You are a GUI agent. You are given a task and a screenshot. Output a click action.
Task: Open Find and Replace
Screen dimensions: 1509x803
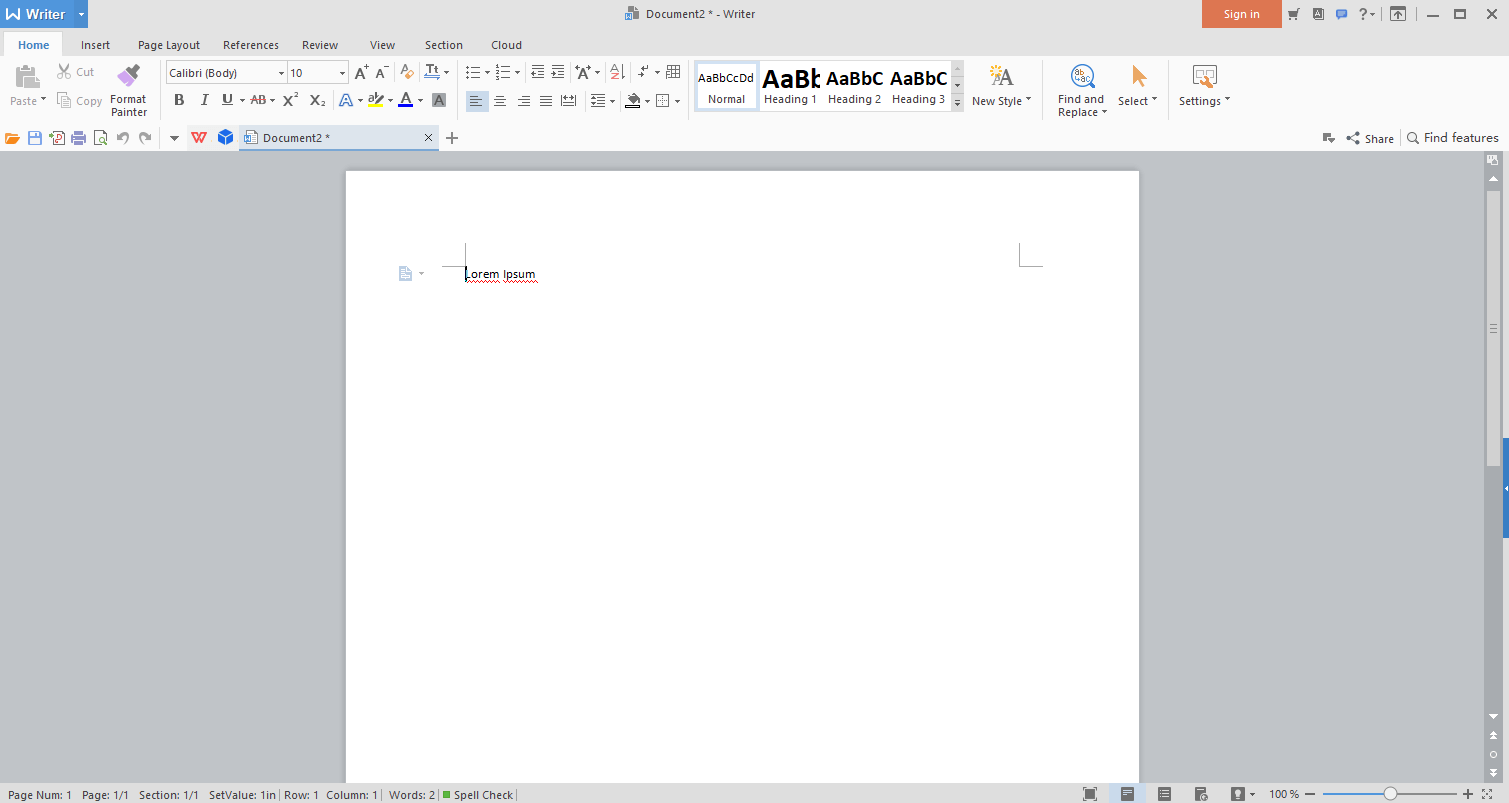pos(1081,90)
